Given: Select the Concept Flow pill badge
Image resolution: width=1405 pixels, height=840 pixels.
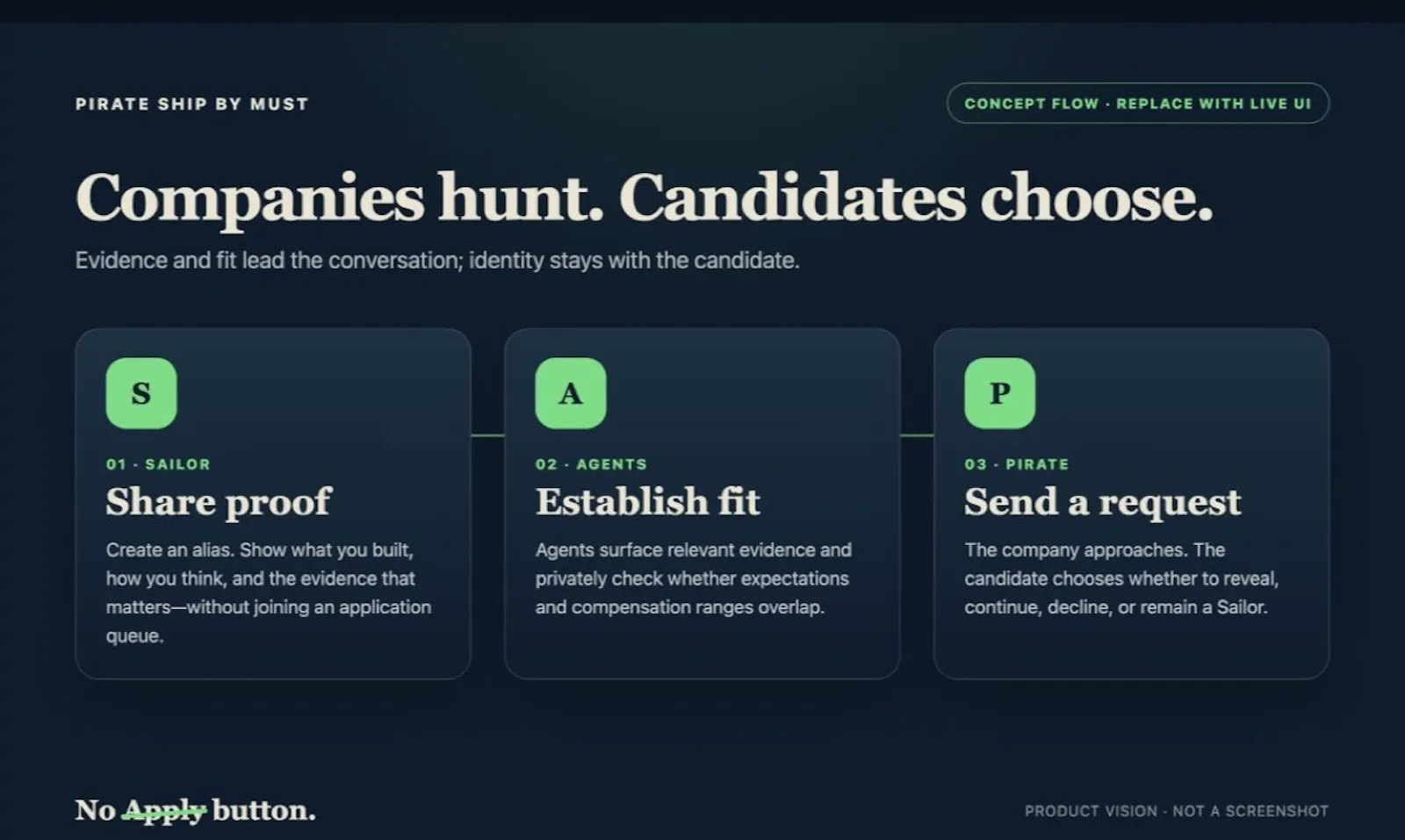Looking at the screenshot, I should click(x=1138, y=104).
